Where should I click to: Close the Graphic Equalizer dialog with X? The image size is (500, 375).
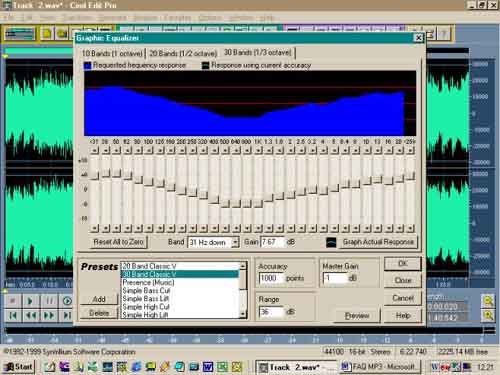click(x=418, y=38)
